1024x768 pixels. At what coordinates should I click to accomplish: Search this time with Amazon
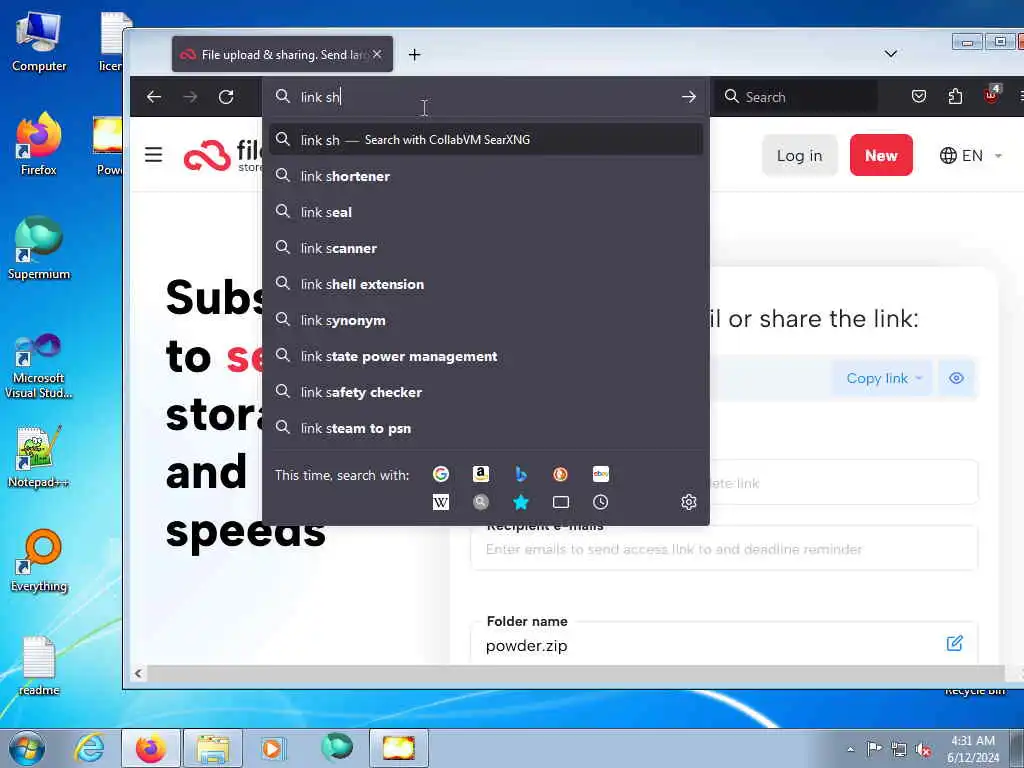(481, 474)
